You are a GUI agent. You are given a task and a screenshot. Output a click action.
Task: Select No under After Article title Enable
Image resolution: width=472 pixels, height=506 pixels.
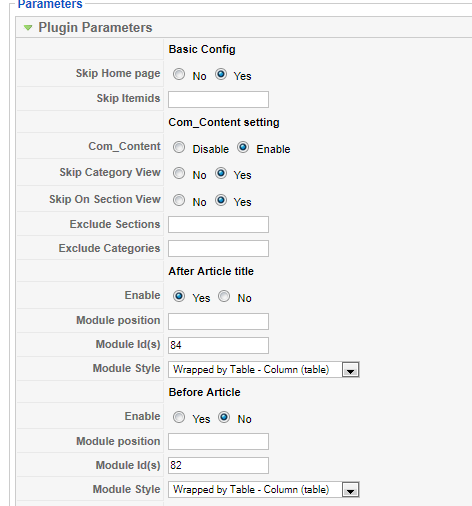(x=224, y=296)
